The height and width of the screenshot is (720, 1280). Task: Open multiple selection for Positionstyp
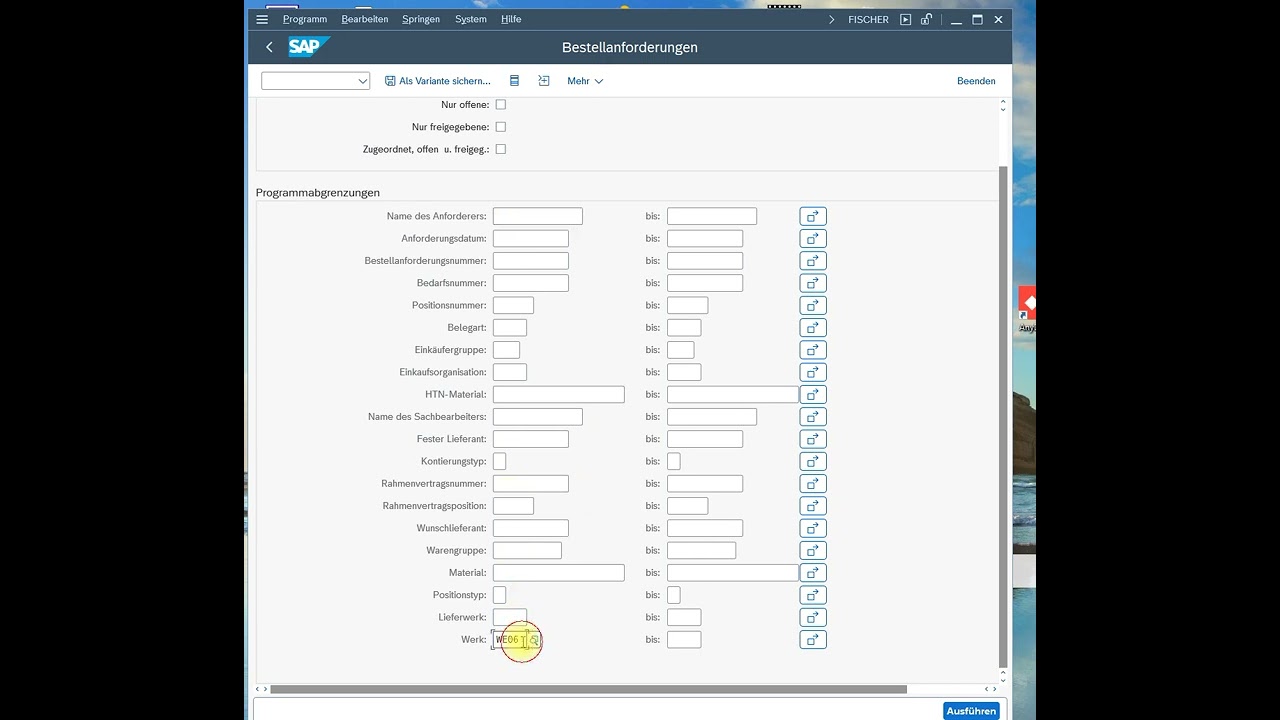pos(813,595)
